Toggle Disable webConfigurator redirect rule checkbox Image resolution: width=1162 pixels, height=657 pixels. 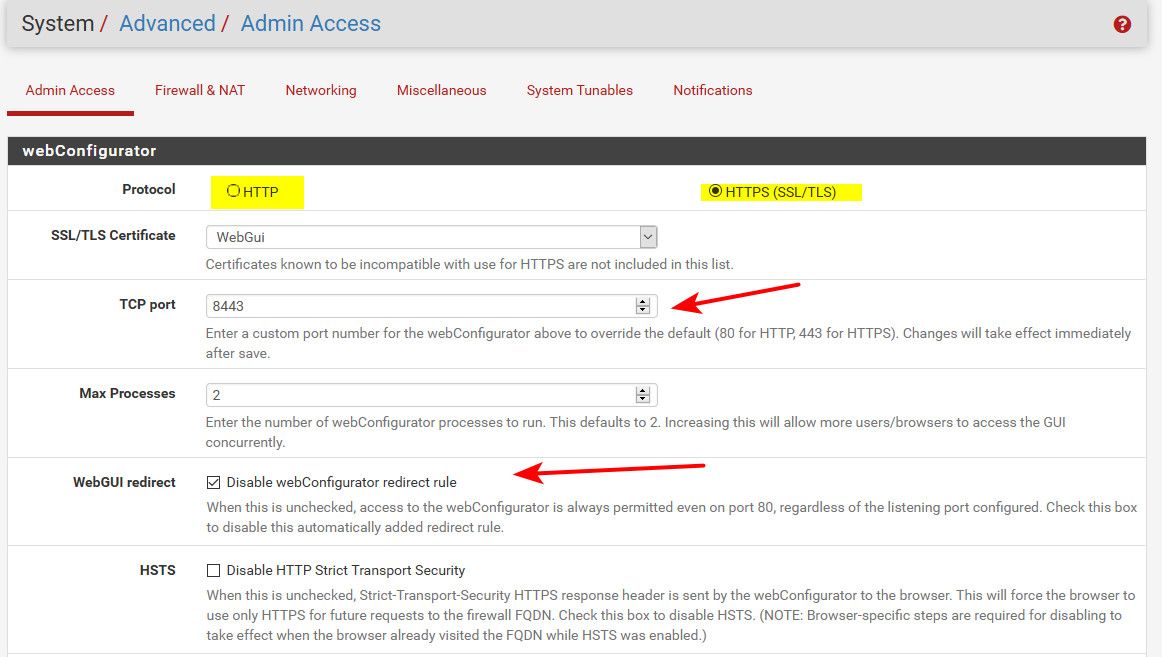(x=213, y=482)
